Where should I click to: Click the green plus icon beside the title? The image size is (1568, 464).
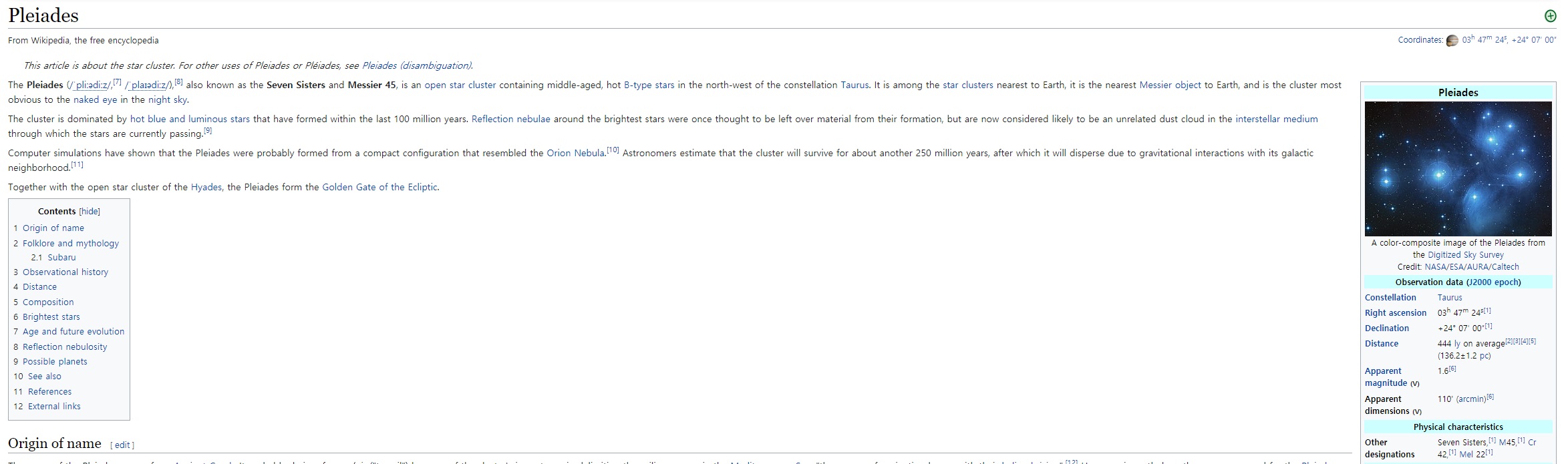click(1551, 16)
